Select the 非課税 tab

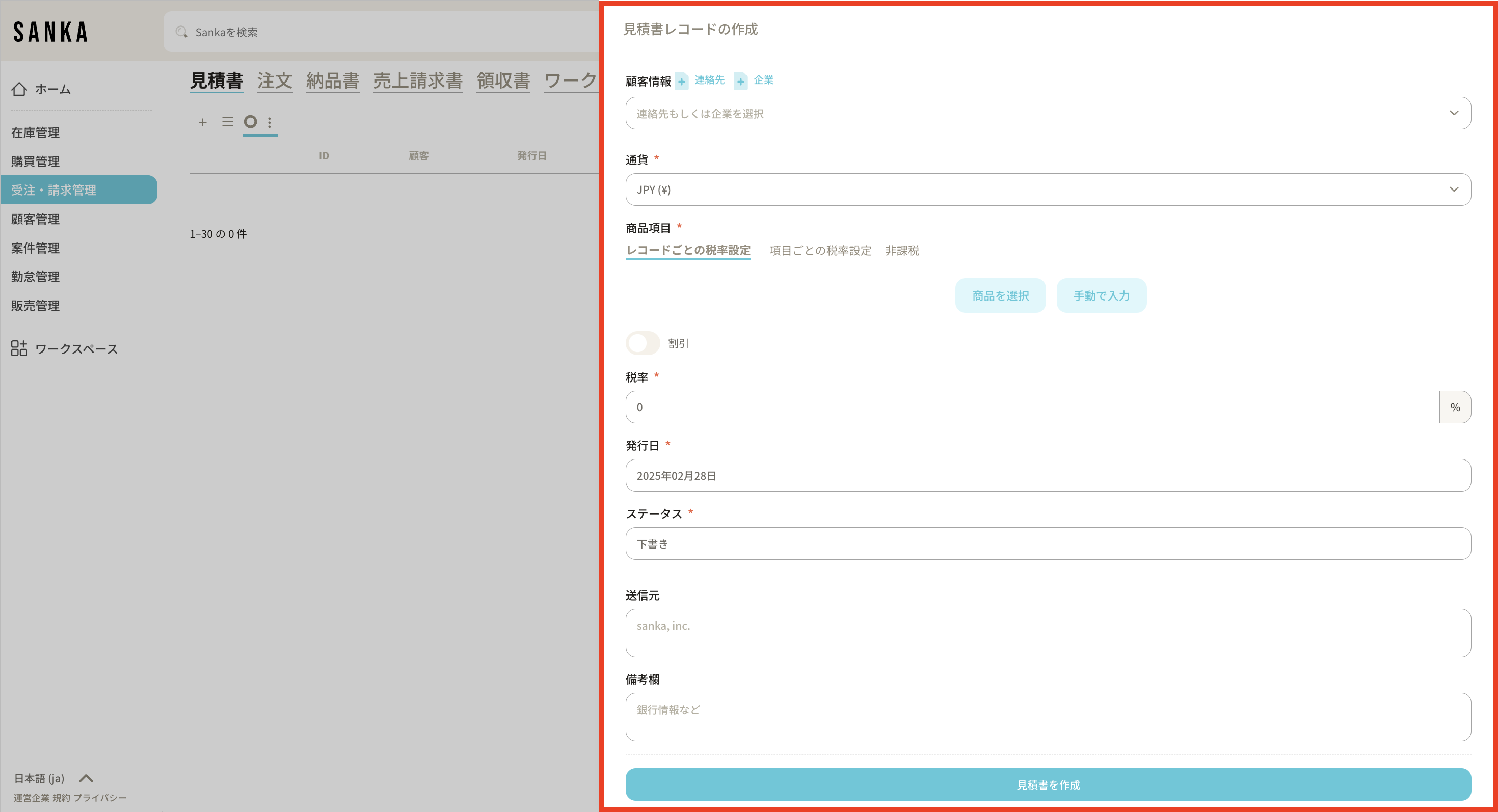click(x=902, y=251)
